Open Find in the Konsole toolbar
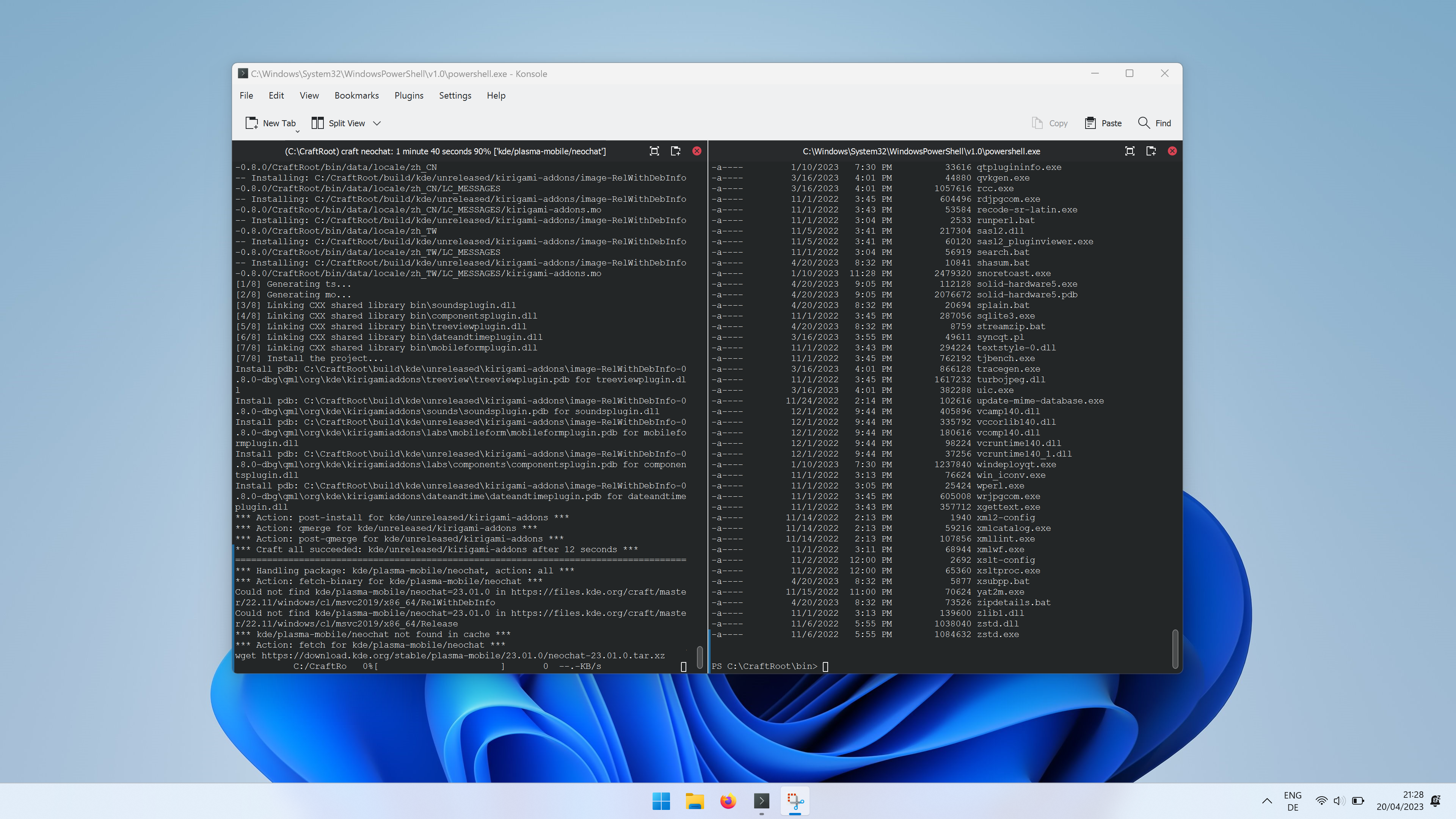This screenshot has height=819, width=1456. [x=1154, y=123]
